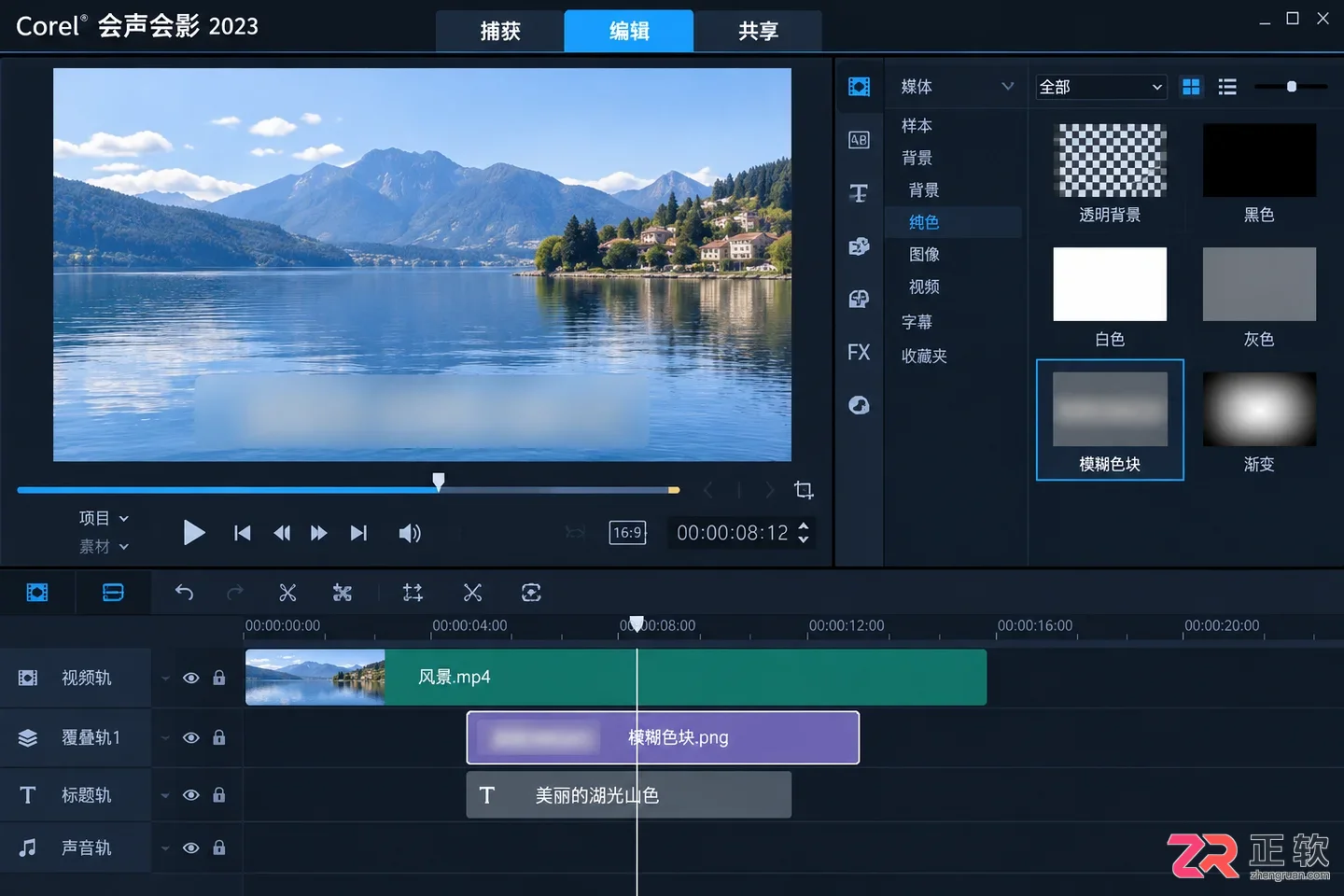The image size is (1344, 896).
Task: Select the 白色 color swatch
Action: click(1110, 285)
